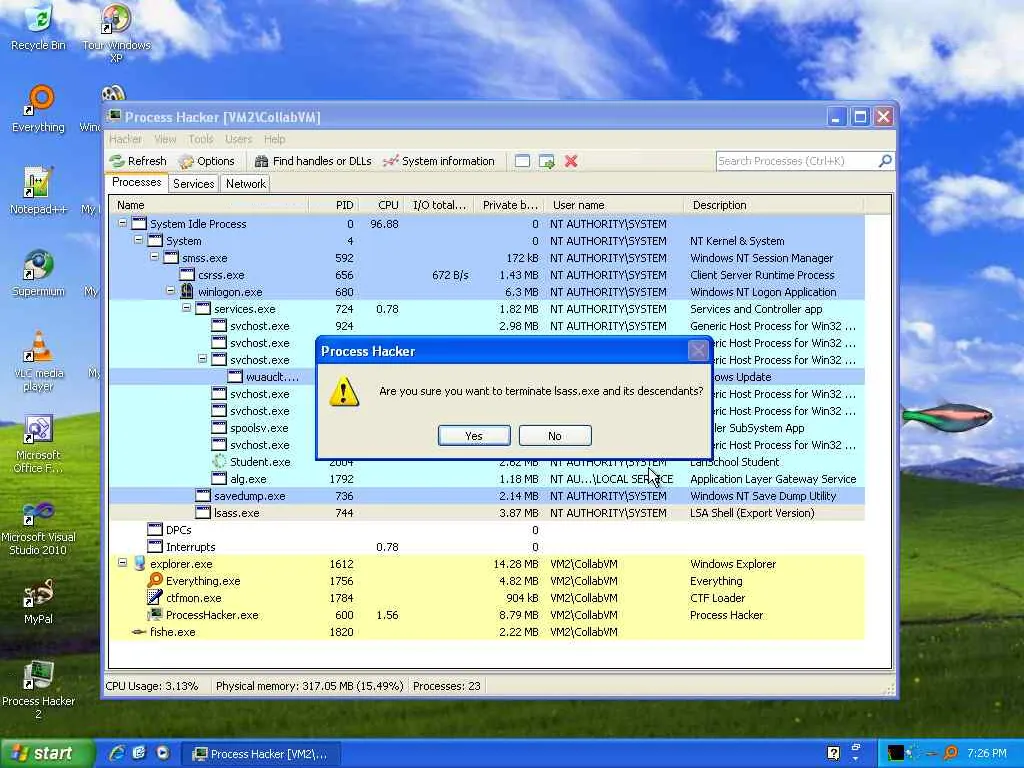
Task: Confirm termination with the Yes button
Action: (x=474, y=436)
